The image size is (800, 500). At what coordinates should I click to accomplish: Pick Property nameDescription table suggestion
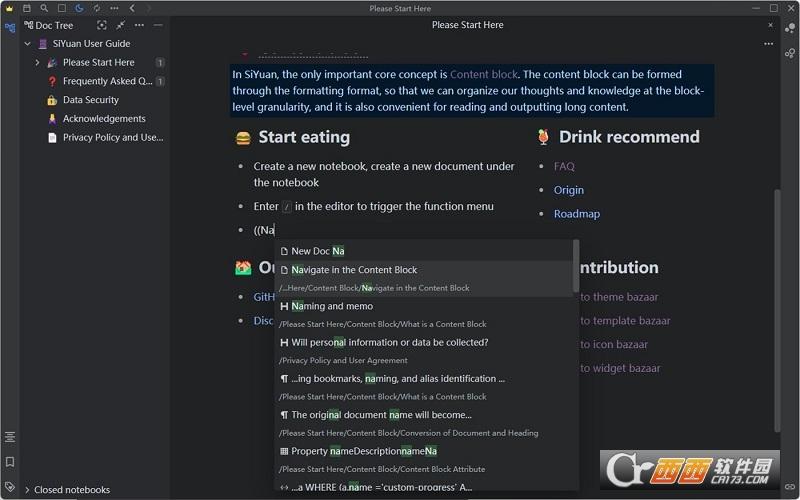424,460
